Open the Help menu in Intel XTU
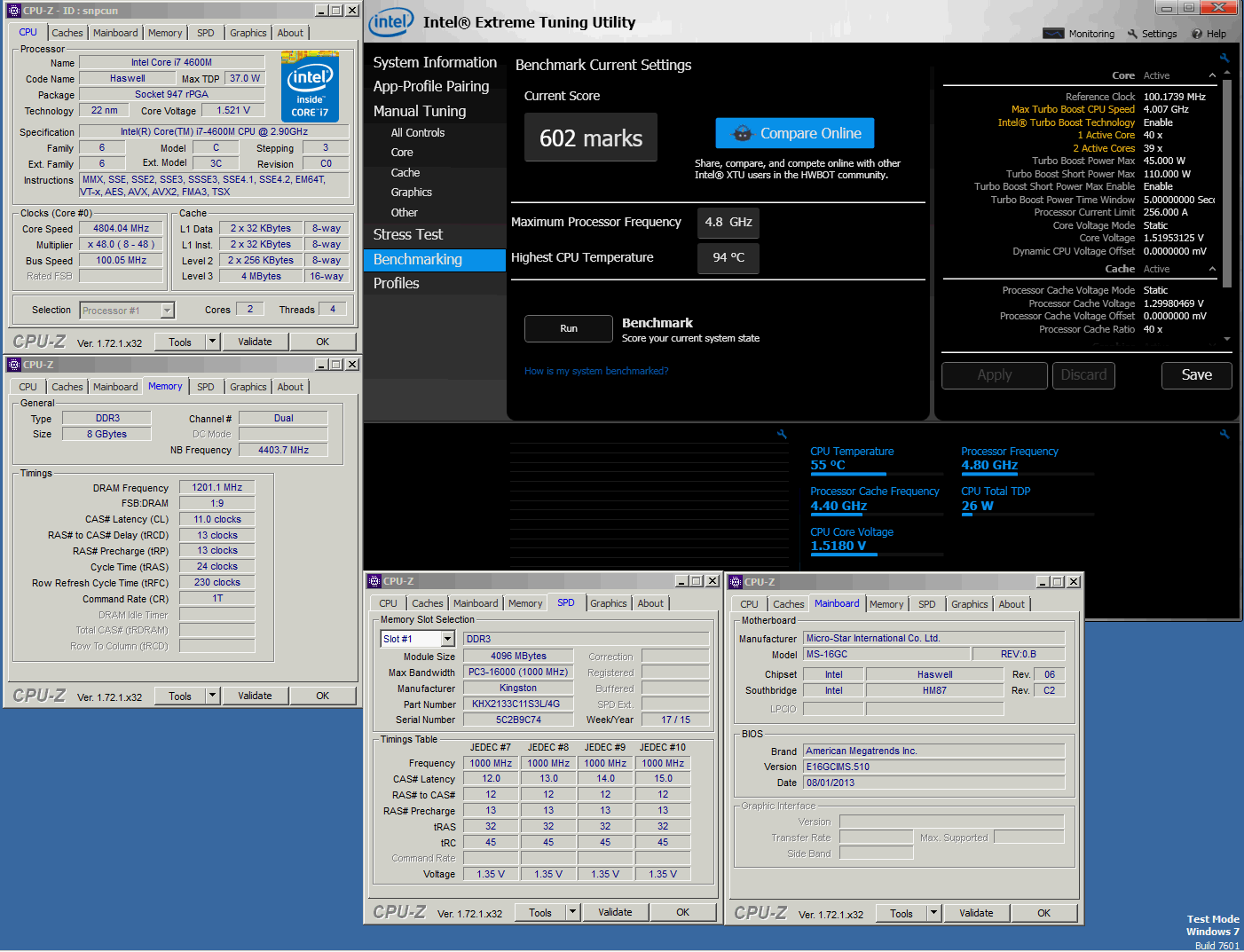This screenshot has height=952, width=1244. pyautogui.click(x=1209, y=34)
